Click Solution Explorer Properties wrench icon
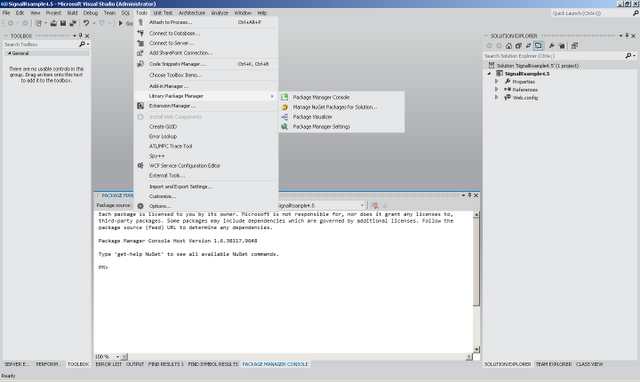640x382 pixels. pyautogui.click(x=551, y=46)
